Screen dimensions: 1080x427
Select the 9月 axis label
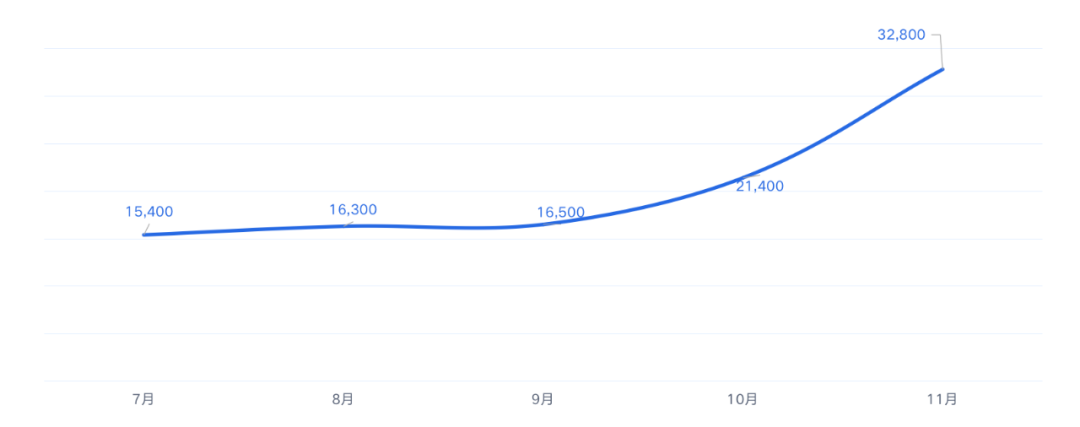[x=543, y=399]
